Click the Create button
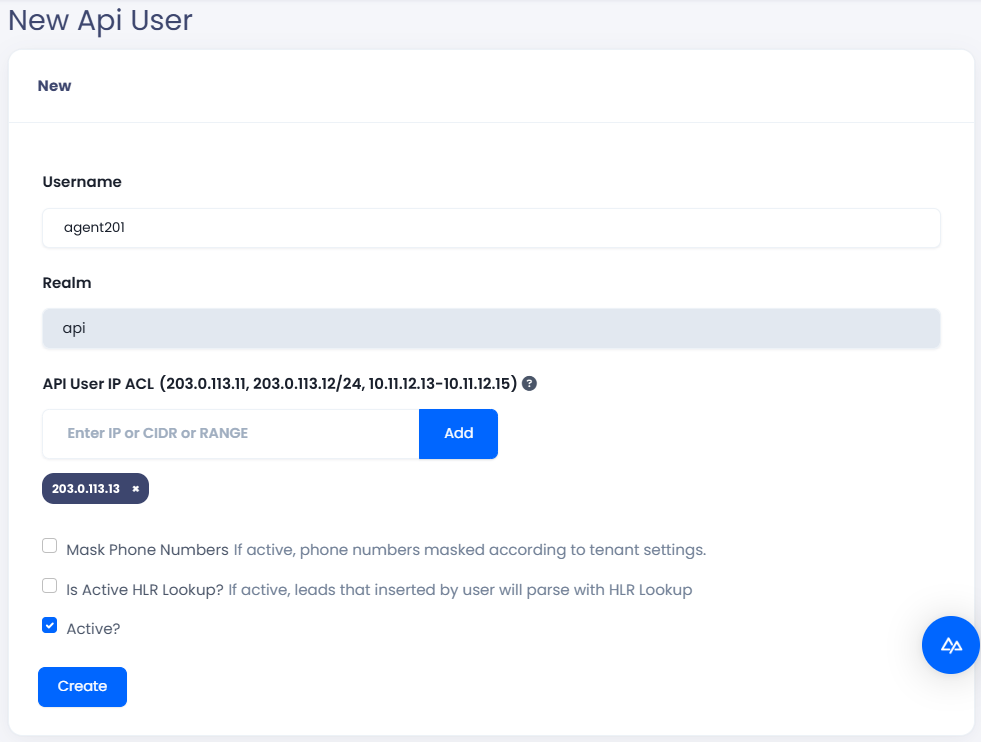The image size is (981, 742). 83,686
